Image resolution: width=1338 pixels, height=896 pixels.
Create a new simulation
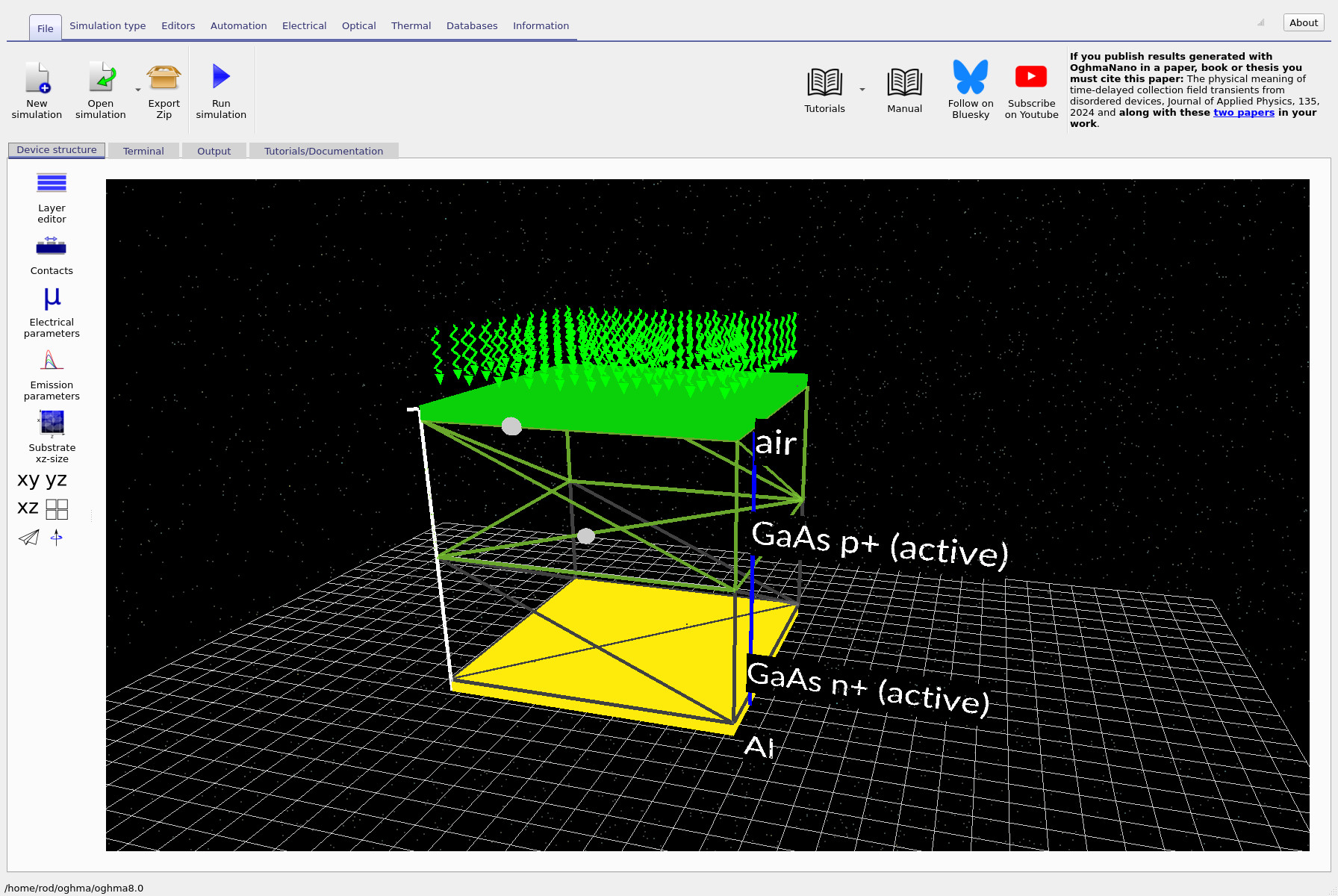click(37, 88)
